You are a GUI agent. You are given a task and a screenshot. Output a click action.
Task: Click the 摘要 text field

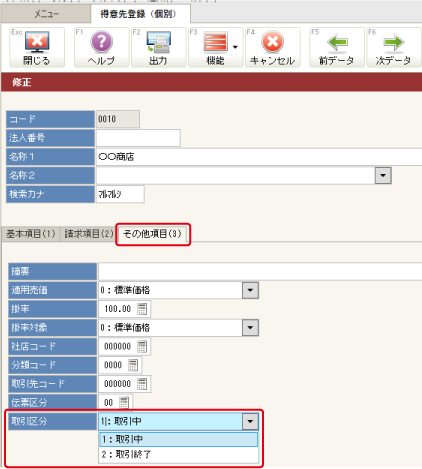pos(260,272)
